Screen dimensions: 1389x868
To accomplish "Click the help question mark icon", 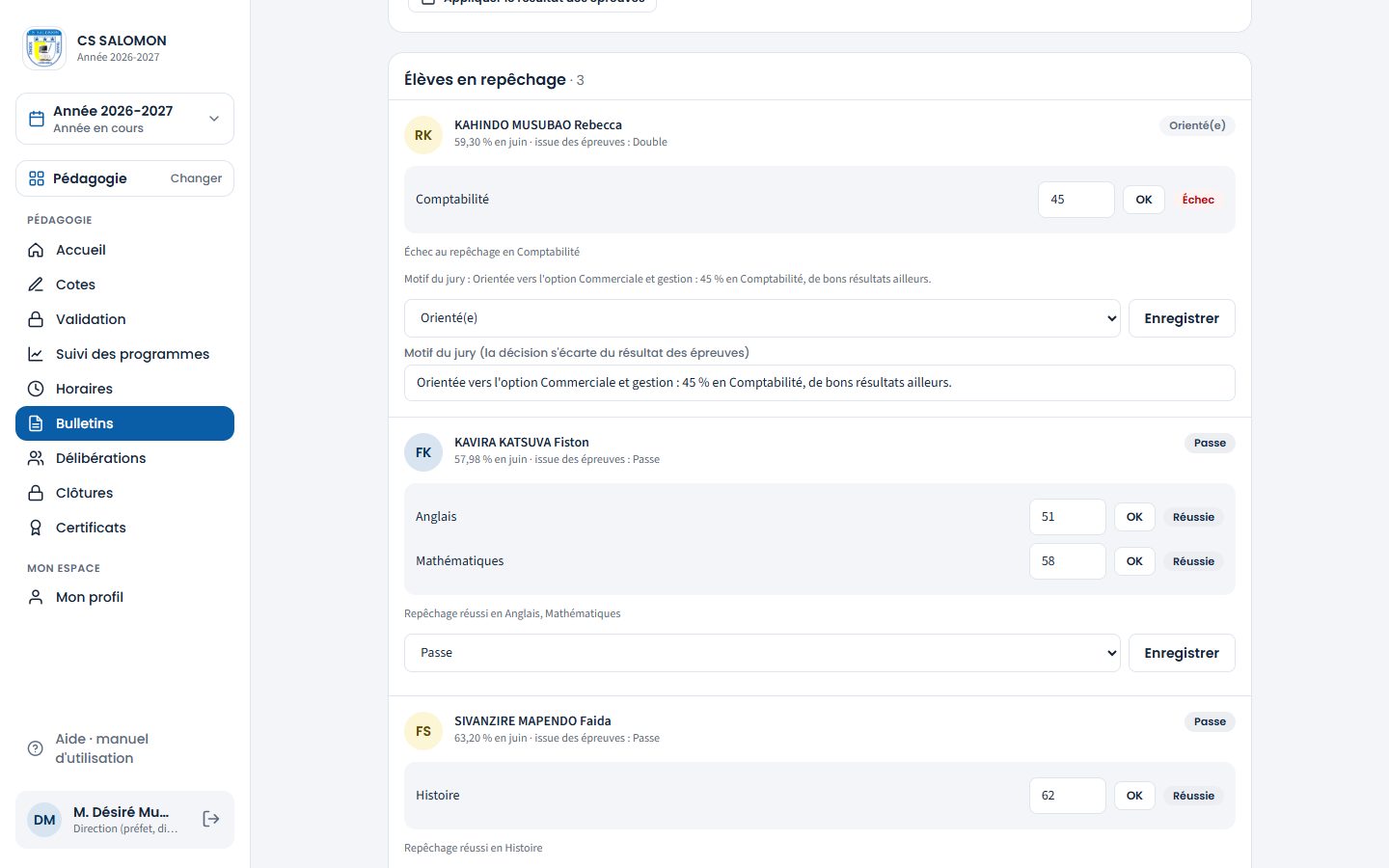I will pos(36,748).
